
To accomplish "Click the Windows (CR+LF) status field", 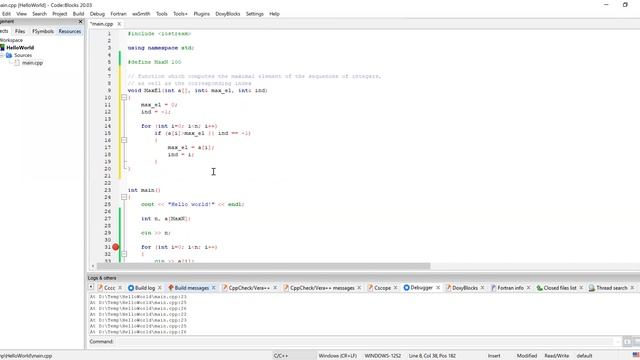I will click(x=338, y=356).
